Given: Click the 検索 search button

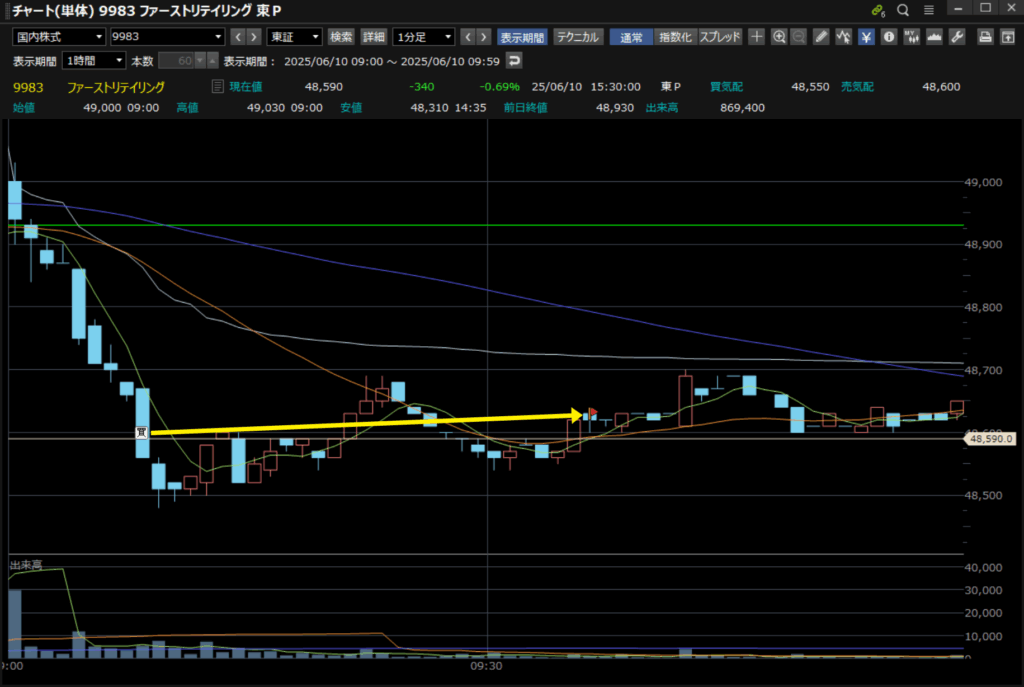Looking at the screenshot, I should (341, 37).
